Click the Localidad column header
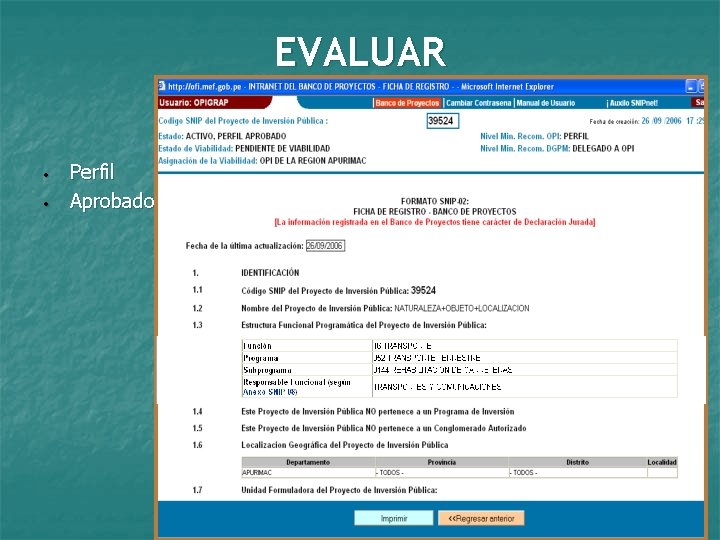Viewport: 720px width, 540px height. [x=662, y=462]
